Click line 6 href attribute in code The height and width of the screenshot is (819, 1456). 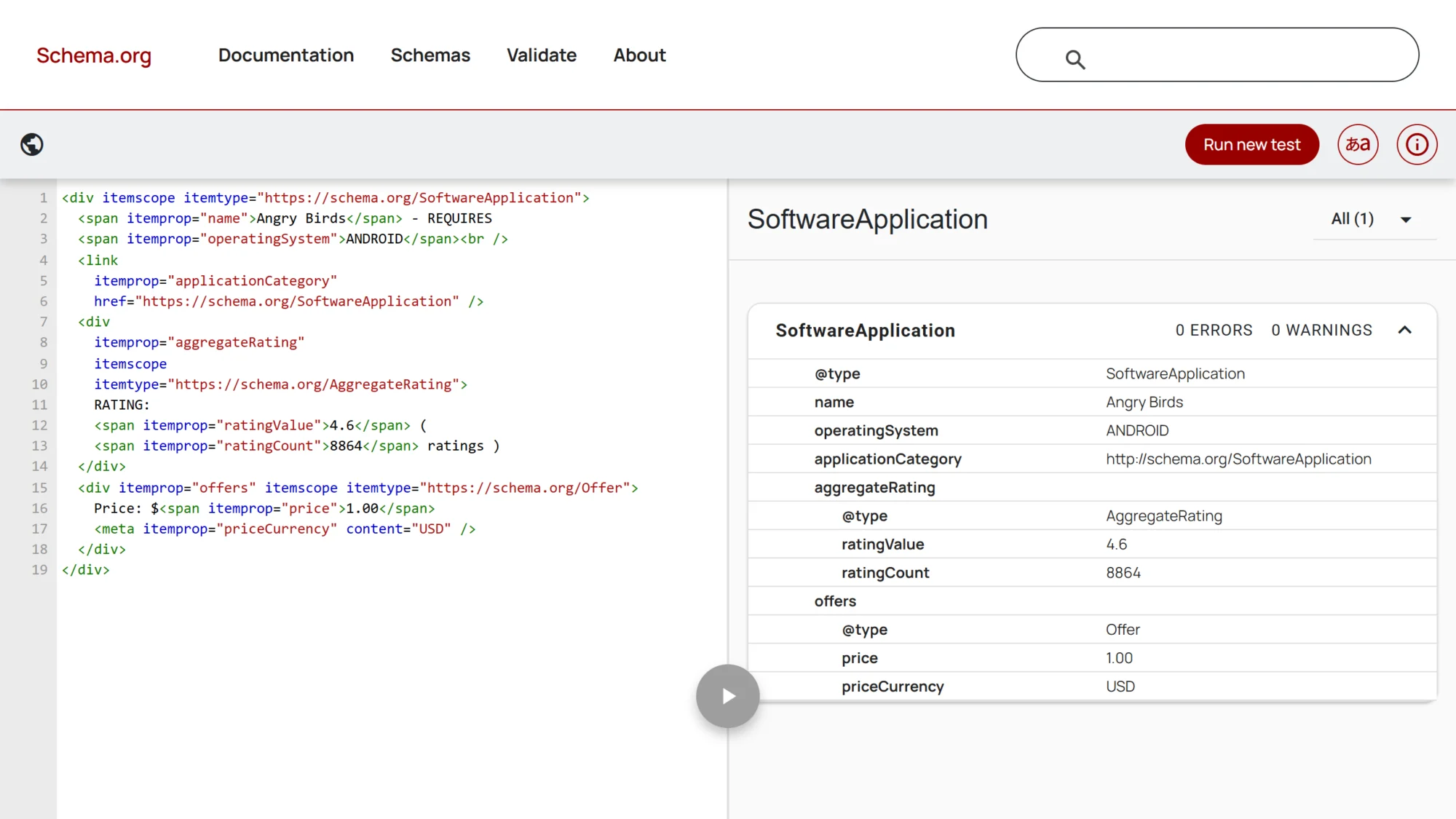[277, 301]
